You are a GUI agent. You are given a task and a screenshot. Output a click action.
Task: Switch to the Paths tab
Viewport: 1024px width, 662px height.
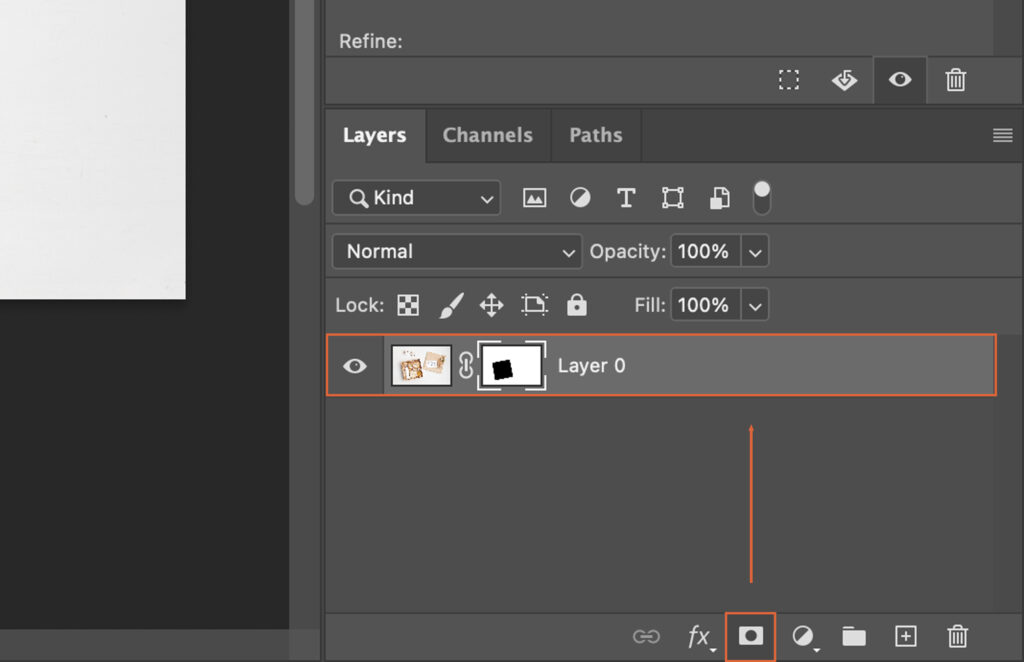(x=595, y=135)
